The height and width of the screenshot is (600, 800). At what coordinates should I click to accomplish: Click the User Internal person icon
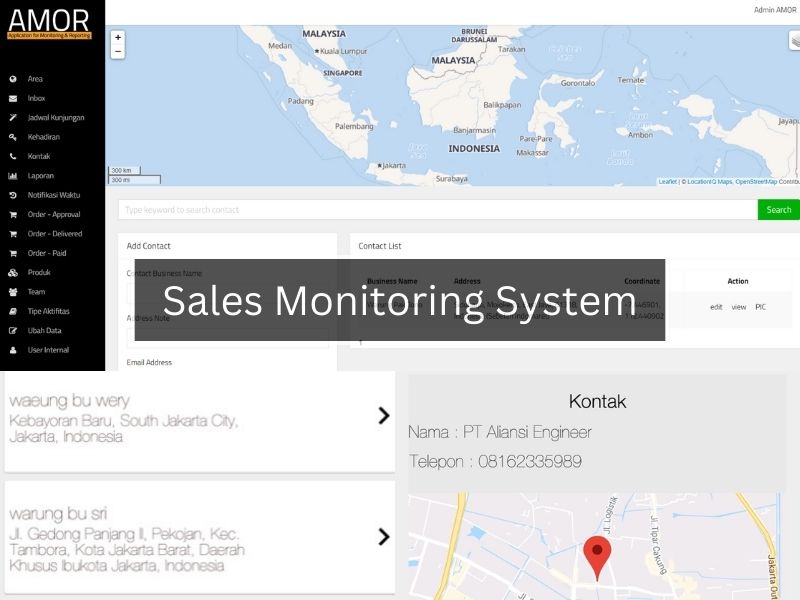[13, 350]
